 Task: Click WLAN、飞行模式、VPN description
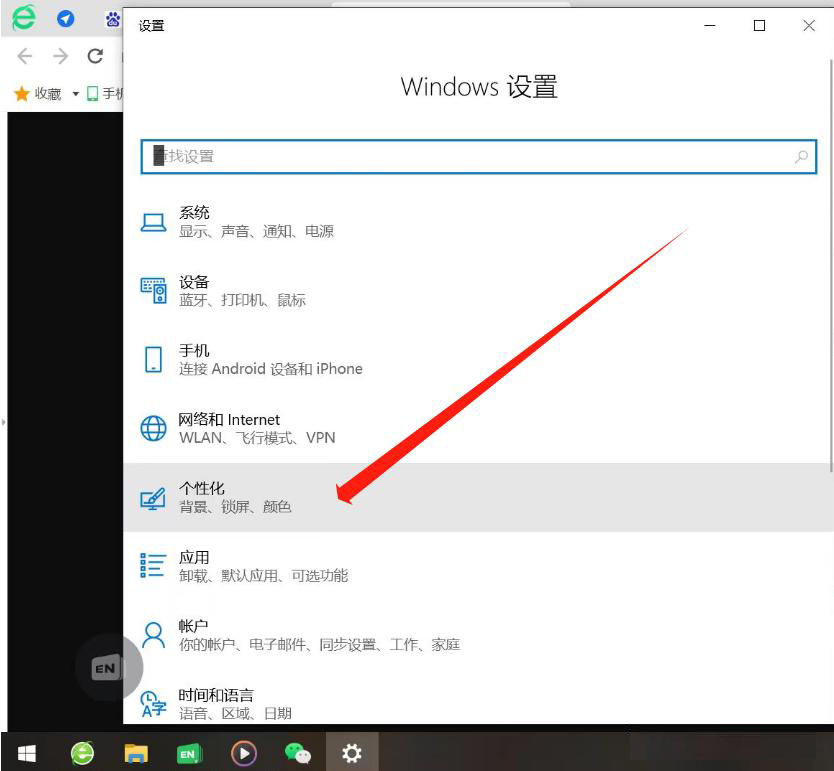click(257, 438)
